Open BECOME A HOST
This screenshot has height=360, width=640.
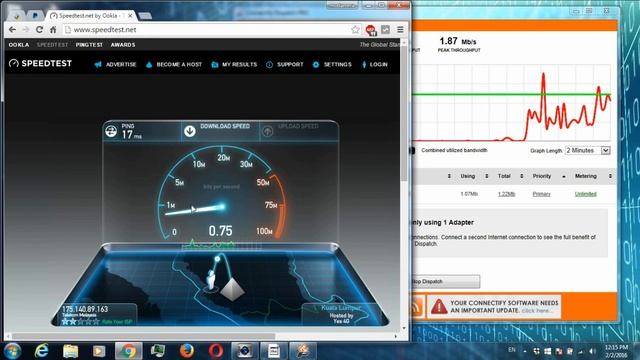pyautogui.click(x=174, y=64)
